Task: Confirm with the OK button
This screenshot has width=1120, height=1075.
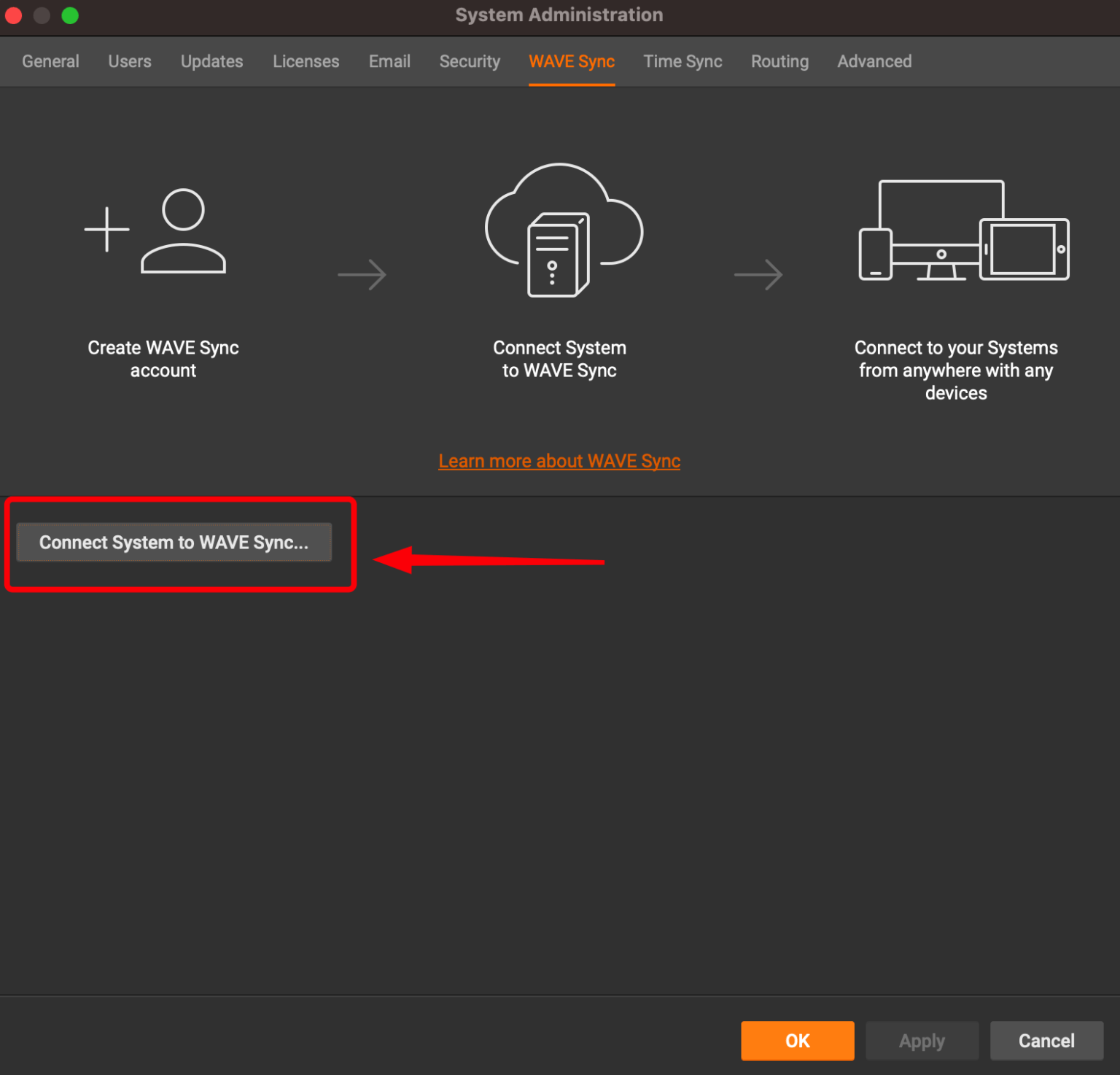Action: point(798,1041)
